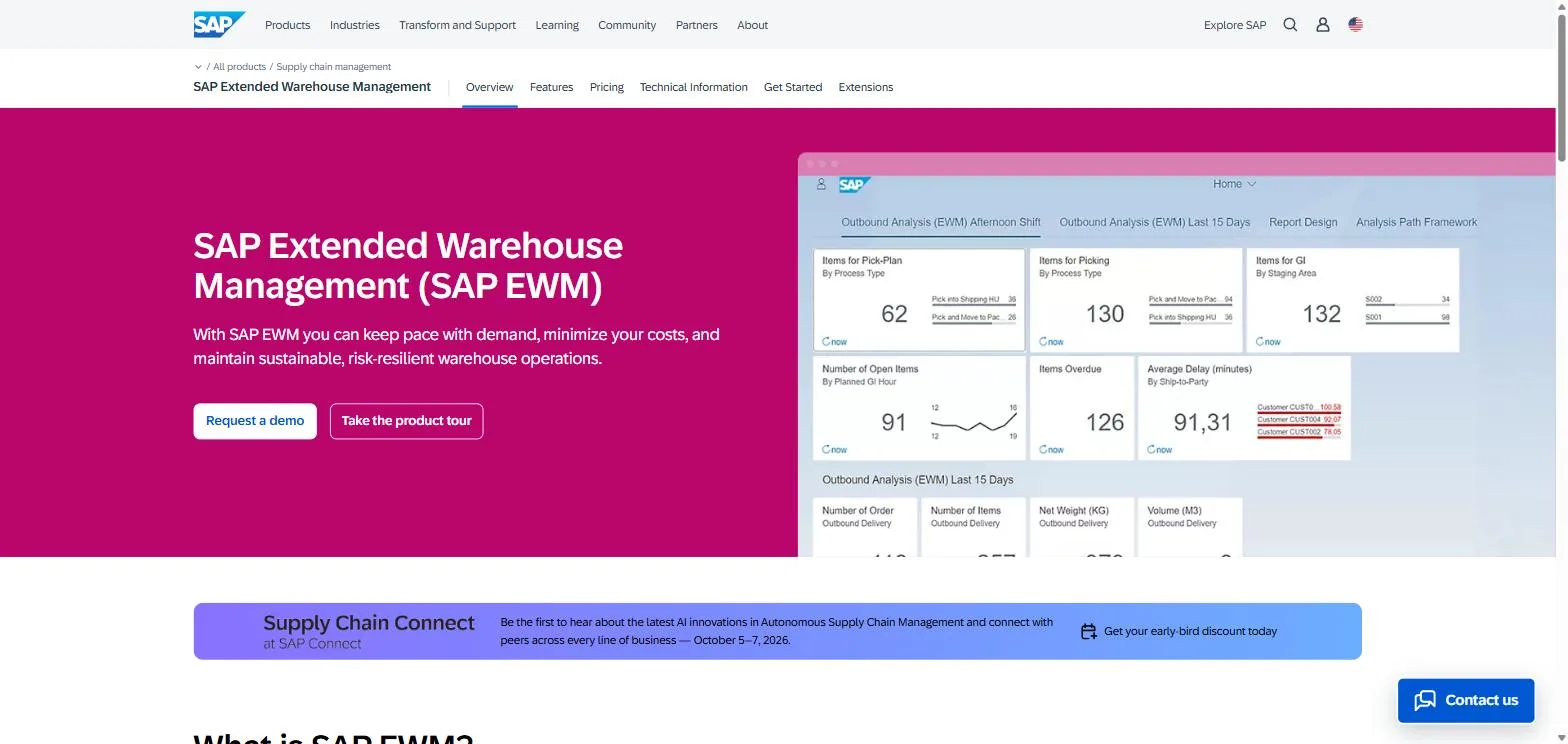Open the user account icon

(1323, 25)
